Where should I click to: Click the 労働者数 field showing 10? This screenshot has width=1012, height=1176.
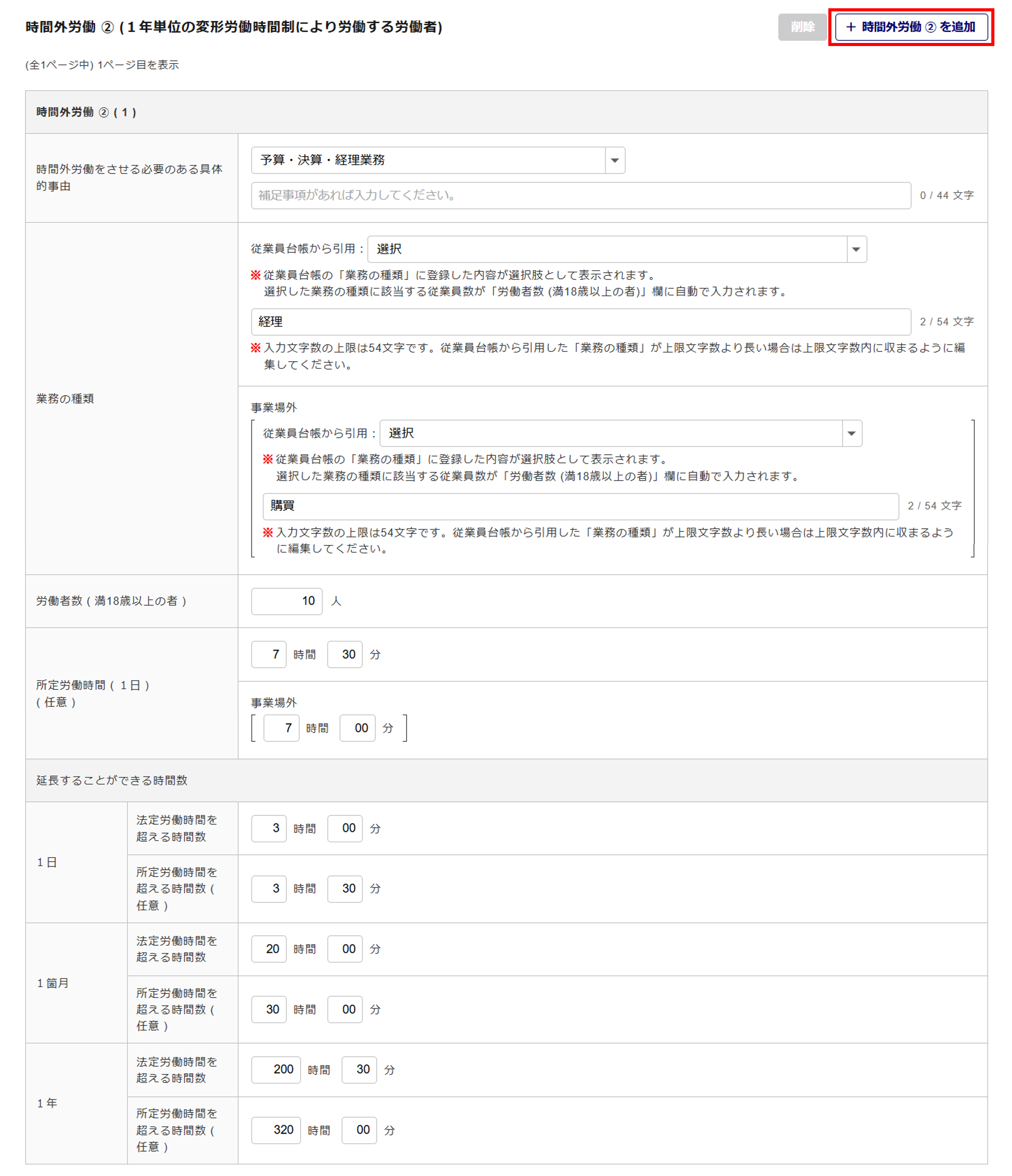(287, 601)
